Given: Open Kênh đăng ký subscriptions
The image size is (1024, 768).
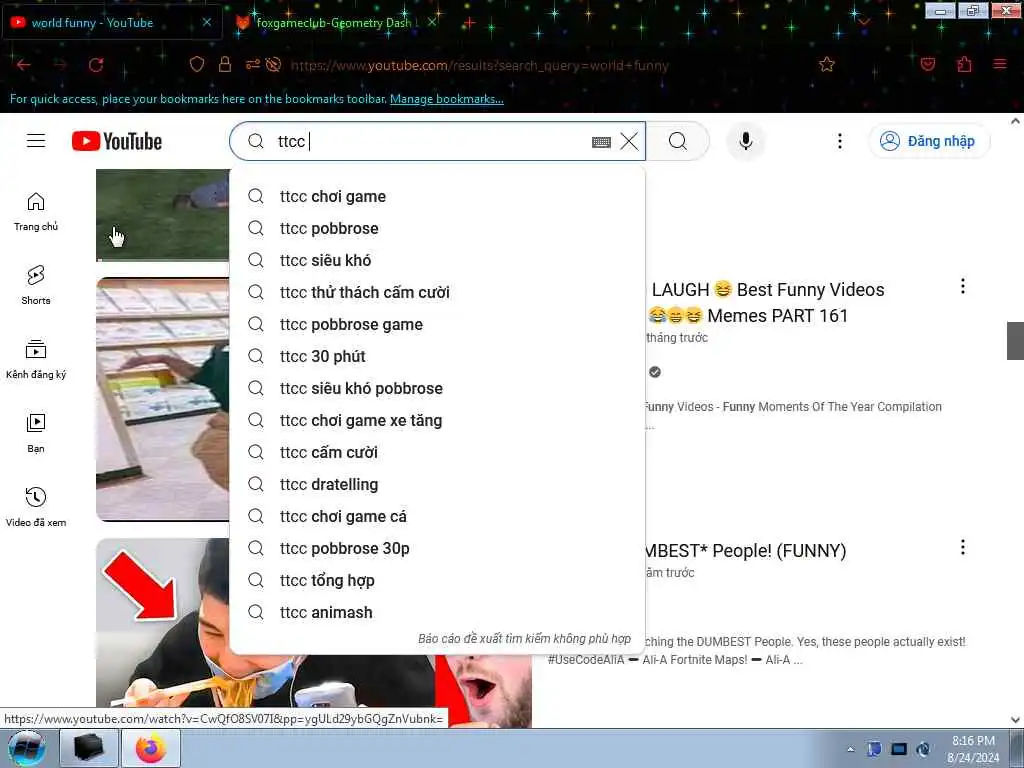Looking at the screenshot, I should coord(36,359).
